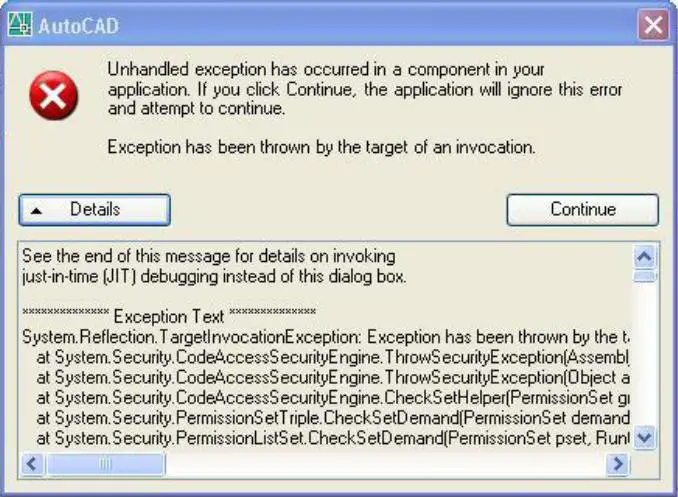
Task: Click the empty horizontal scrollbar track
Action: 386,464
